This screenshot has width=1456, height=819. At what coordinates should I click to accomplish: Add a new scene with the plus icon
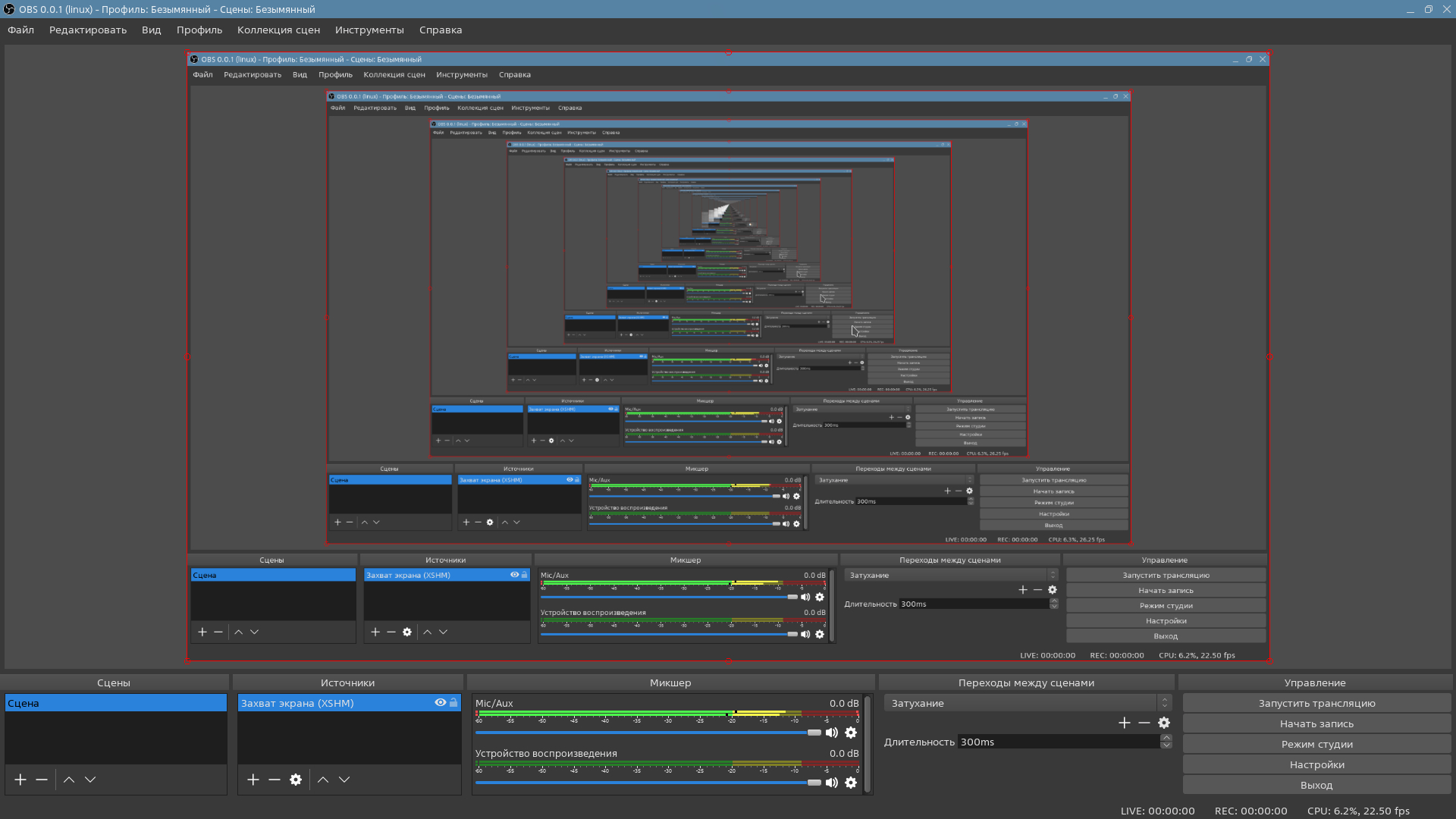coord(20,780)
